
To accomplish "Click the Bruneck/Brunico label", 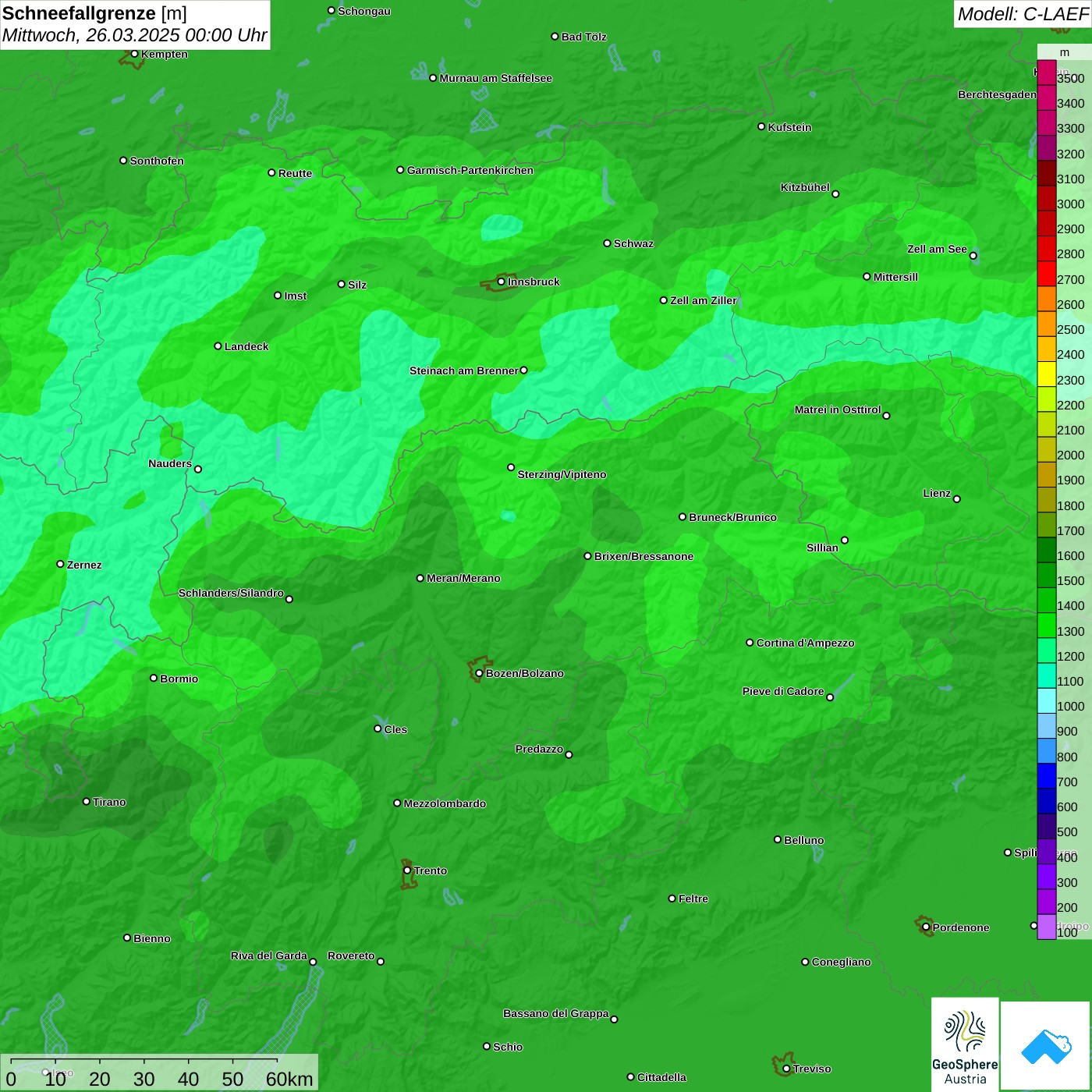I will click(x=732, y=517).
